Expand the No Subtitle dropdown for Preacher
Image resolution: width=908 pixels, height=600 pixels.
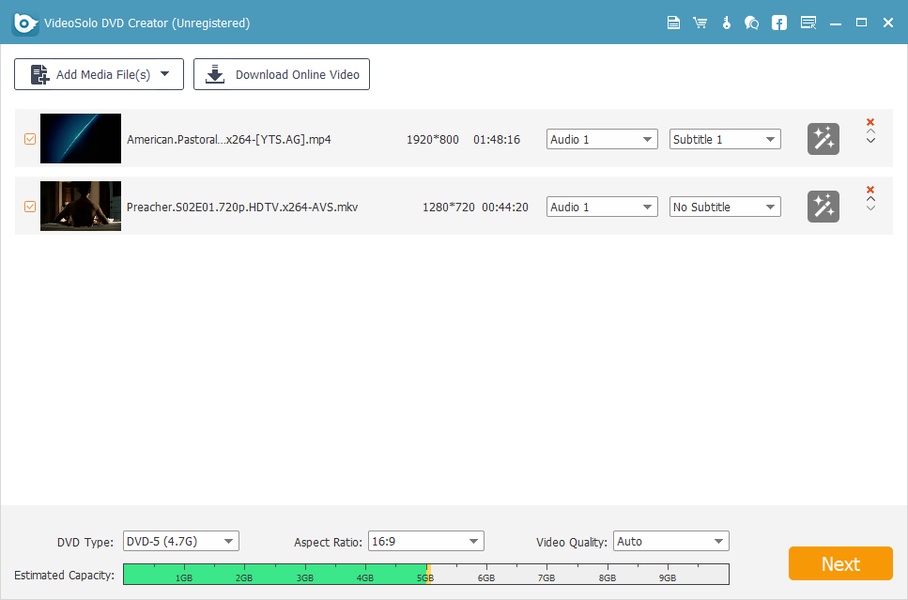coord(724,207)
